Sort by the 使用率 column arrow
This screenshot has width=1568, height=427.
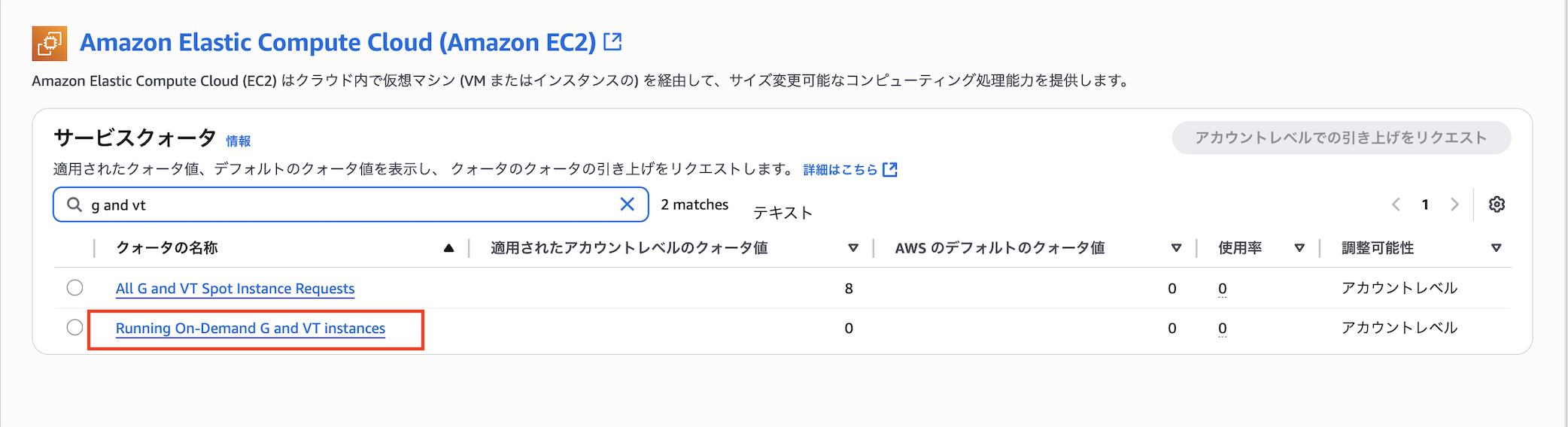pos(1299,248)
